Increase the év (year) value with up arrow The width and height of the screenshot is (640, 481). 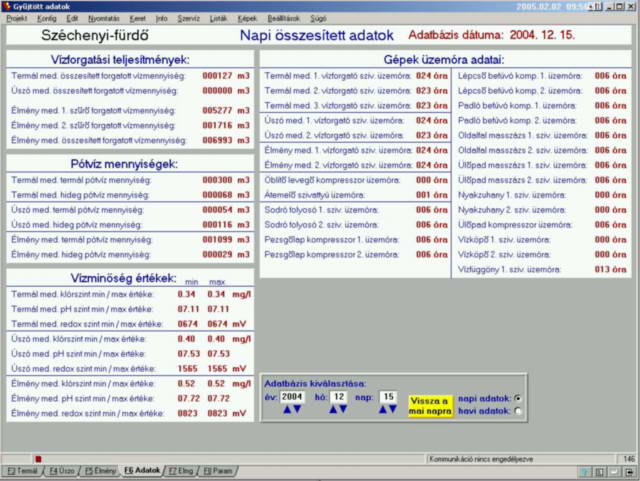point(287,409)
